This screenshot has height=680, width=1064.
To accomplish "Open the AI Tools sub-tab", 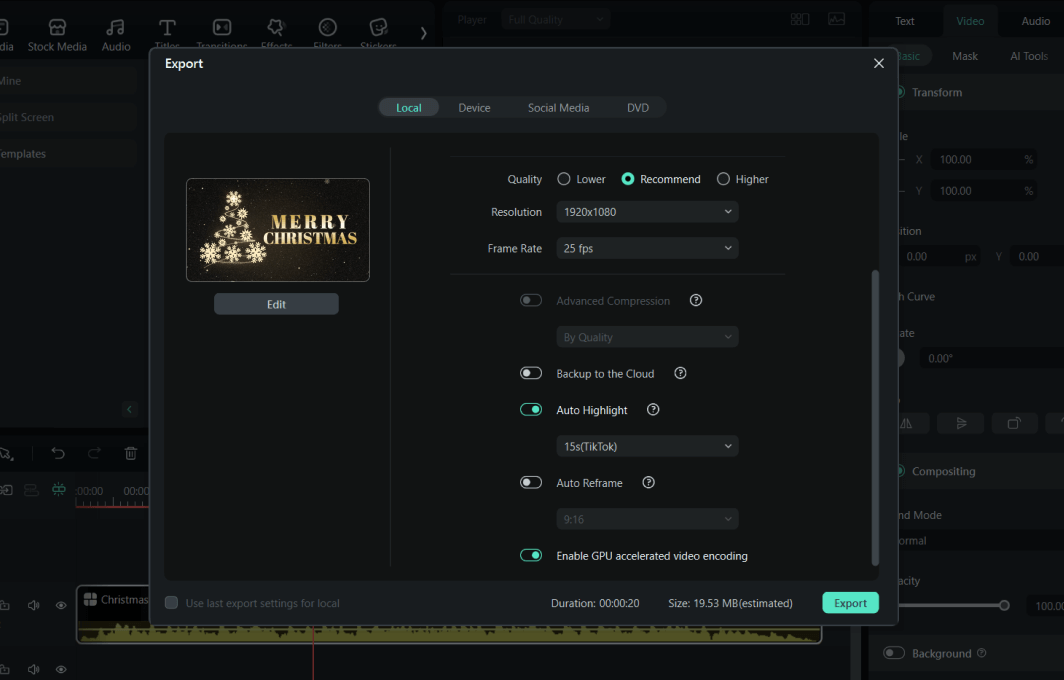I will click(x=1029, y=56).
